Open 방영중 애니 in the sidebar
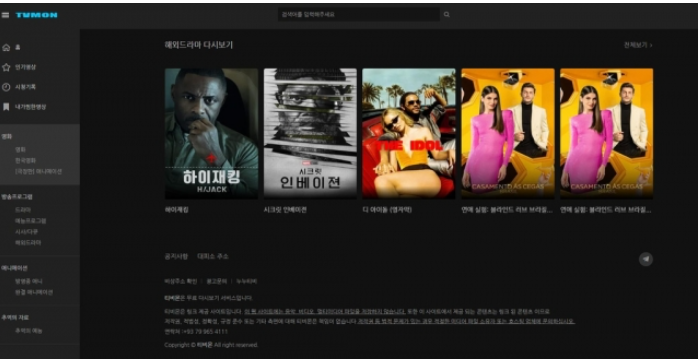Screen dimensions: 699x360 (29, 281)
